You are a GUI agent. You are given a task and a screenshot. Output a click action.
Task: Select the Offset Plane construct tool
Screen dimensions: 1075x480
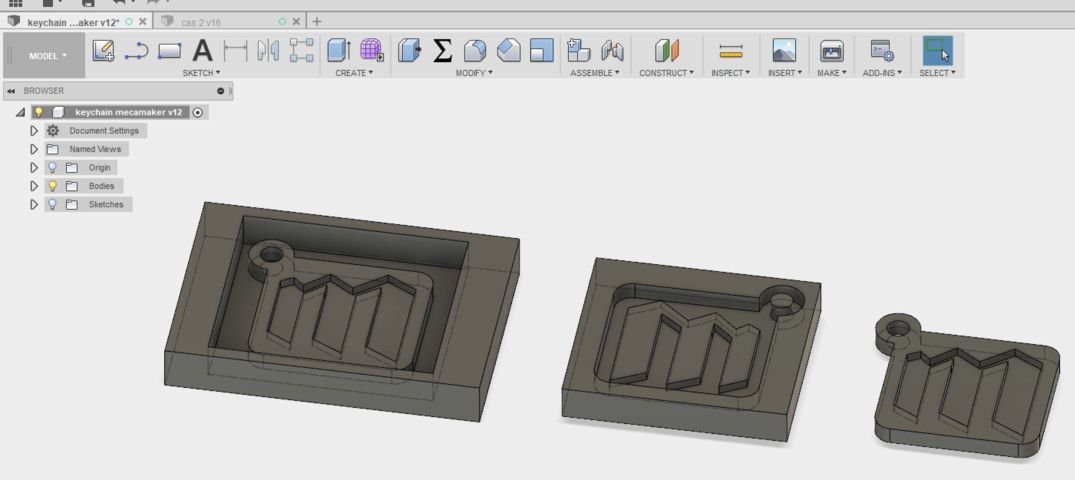[666, 50]
